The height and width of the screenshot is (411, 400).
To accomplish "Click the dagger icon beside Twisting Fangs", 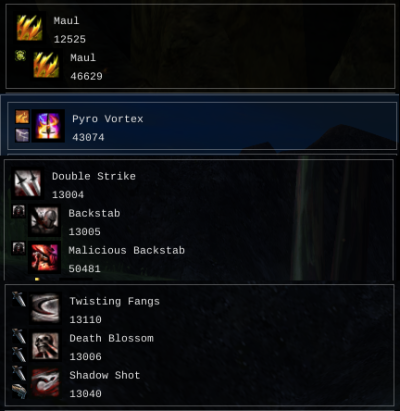I will [x=19, y=299].
